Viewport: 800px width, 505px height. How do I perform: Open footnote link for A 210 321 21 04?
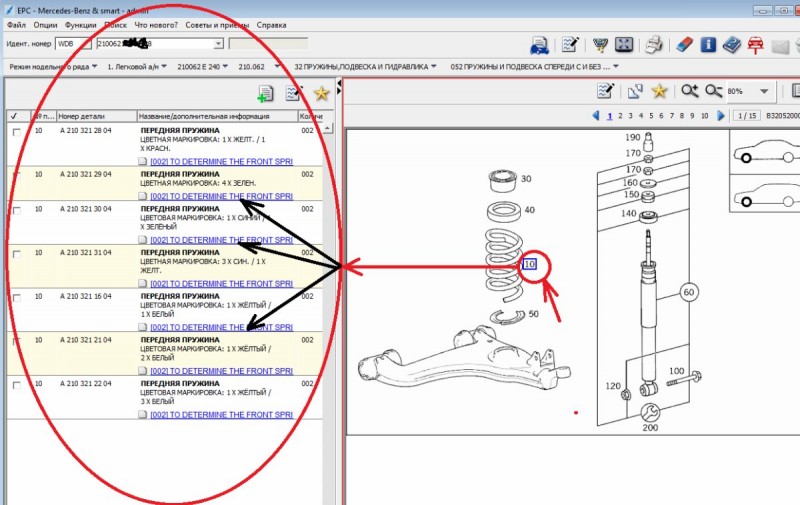tap(221, 371)
